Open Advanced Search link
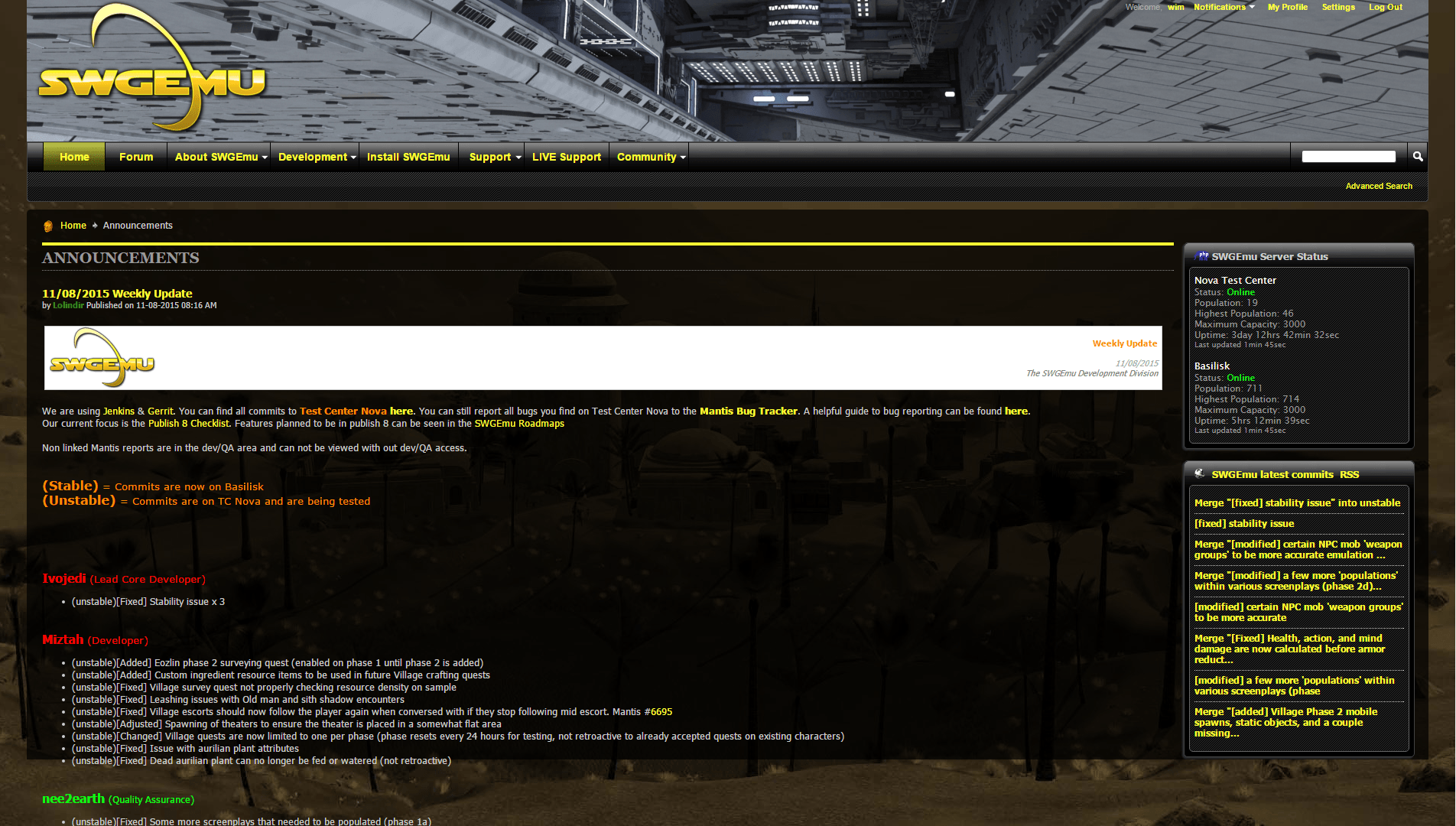 pos(1379,186)
